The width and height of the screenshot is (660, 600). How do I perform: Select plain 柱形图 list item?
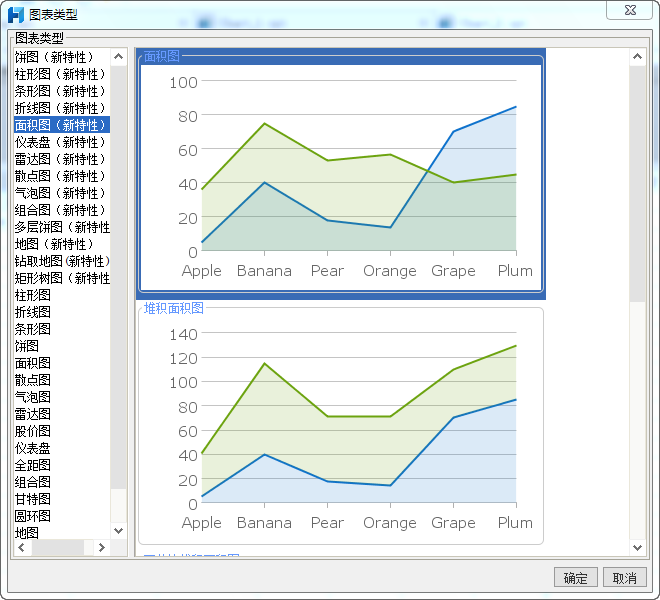tap(62, 295)
